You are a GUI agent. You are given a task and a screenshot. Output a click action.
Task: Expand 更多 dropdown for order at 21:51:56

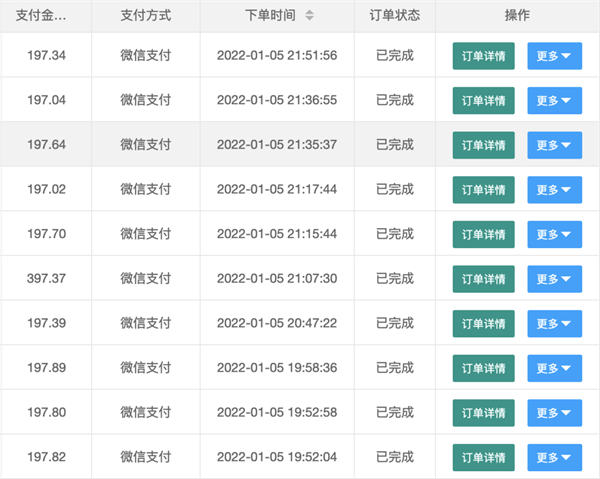click(x=554, y=56)
